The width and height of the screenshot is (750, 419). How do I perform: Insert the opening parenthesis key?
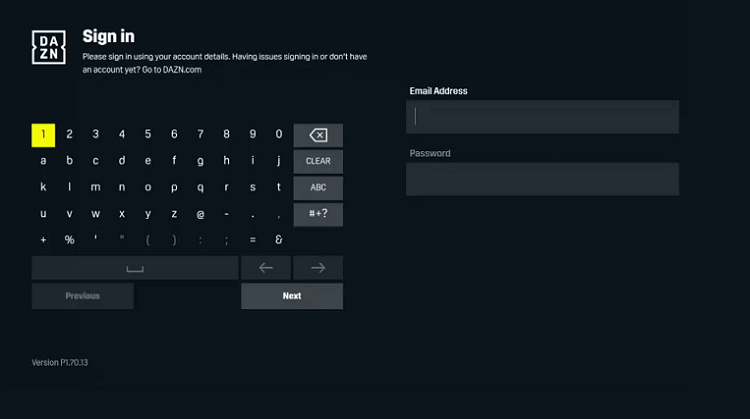(148, 240)
